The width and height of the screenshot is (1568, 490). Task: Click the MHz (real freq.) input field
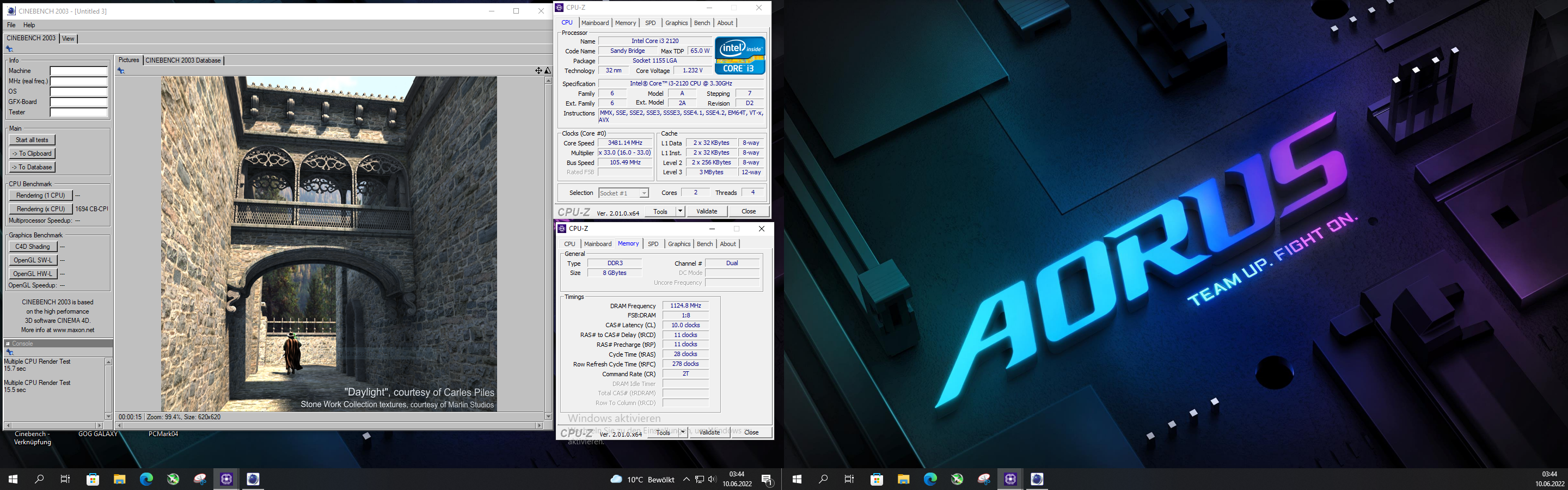[78, 81]
